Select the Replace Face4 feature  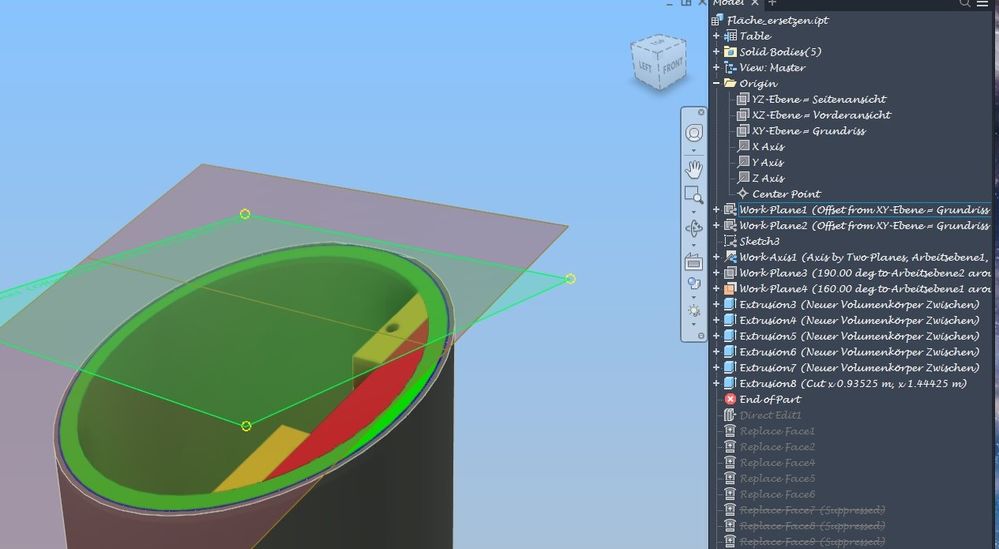777,462
